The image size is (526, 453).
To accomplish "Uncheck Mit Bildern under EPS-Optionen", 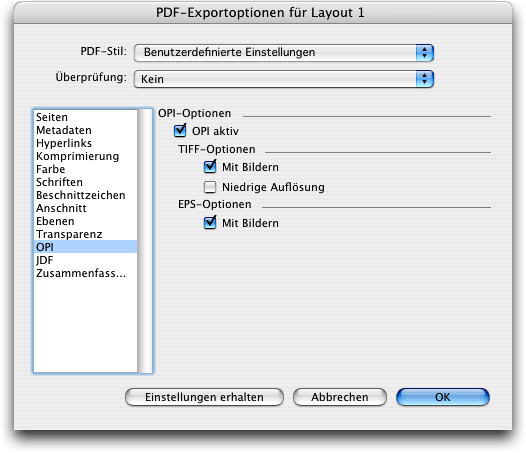I will (210, 223).
